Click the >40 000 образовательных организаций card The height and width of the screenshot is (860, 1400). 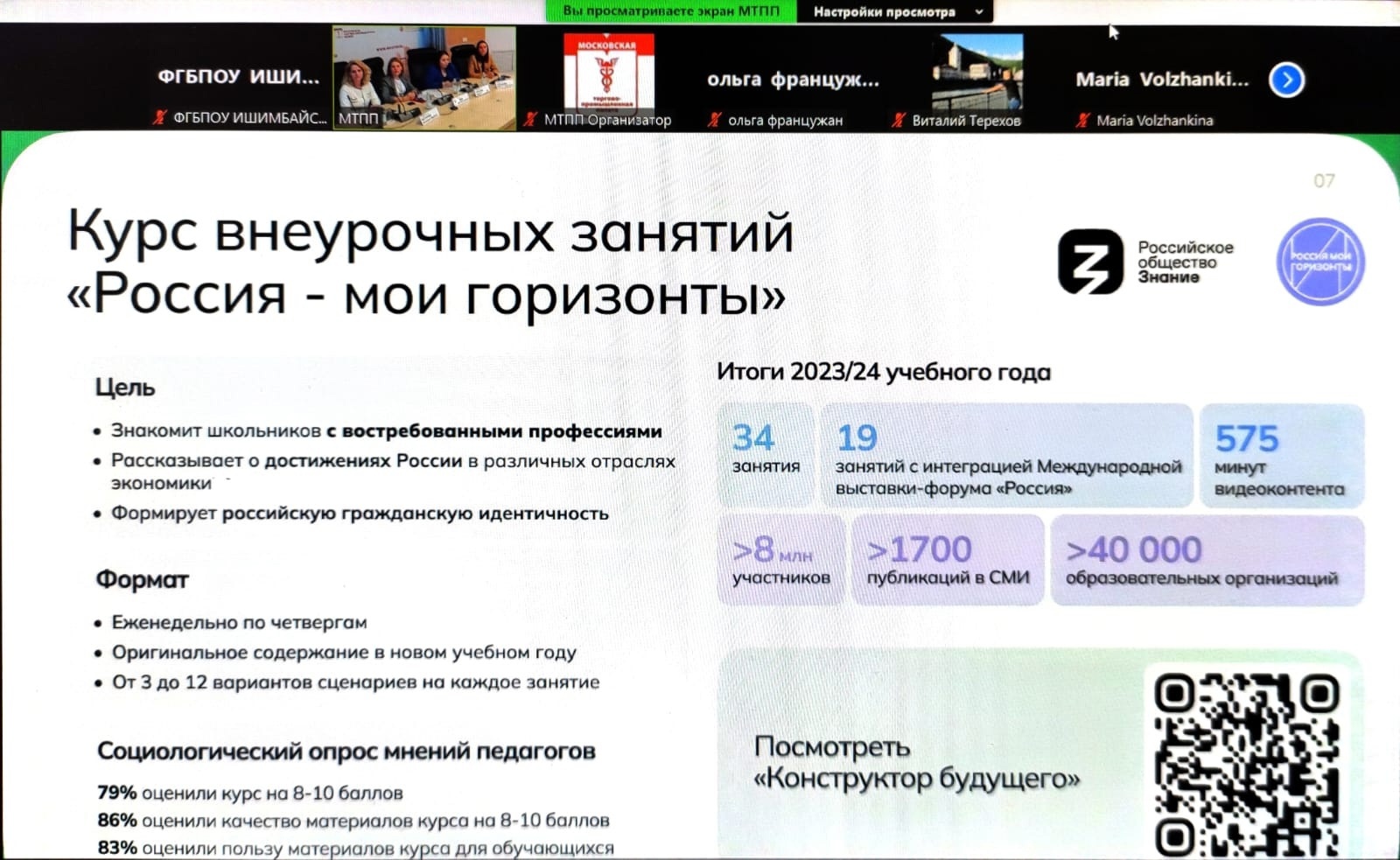tap(1207, 560)
